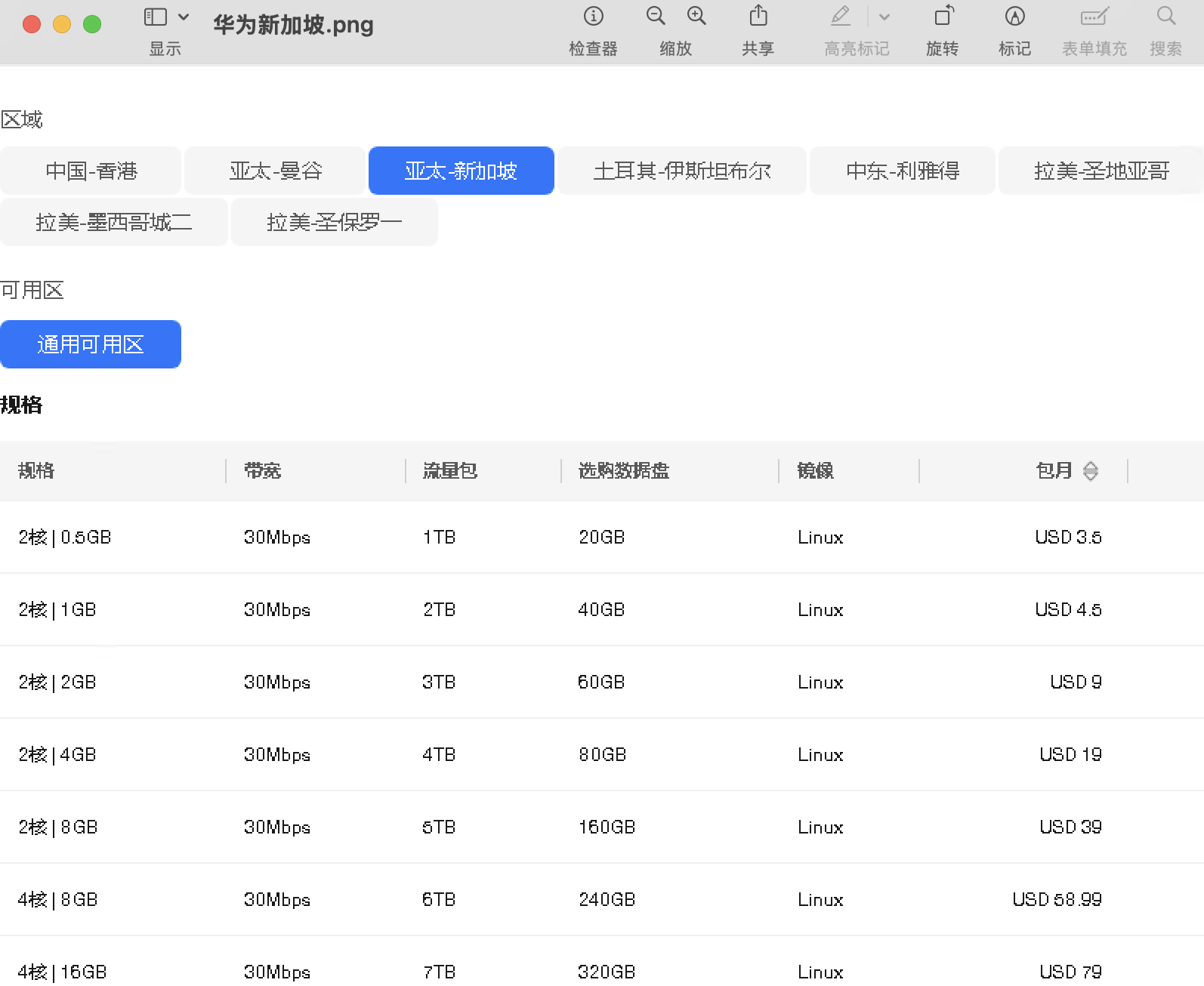Choose the 土耳其-伊斯坦布尔 region
This screenshot has width=1204, height=986.
(682, 171)
